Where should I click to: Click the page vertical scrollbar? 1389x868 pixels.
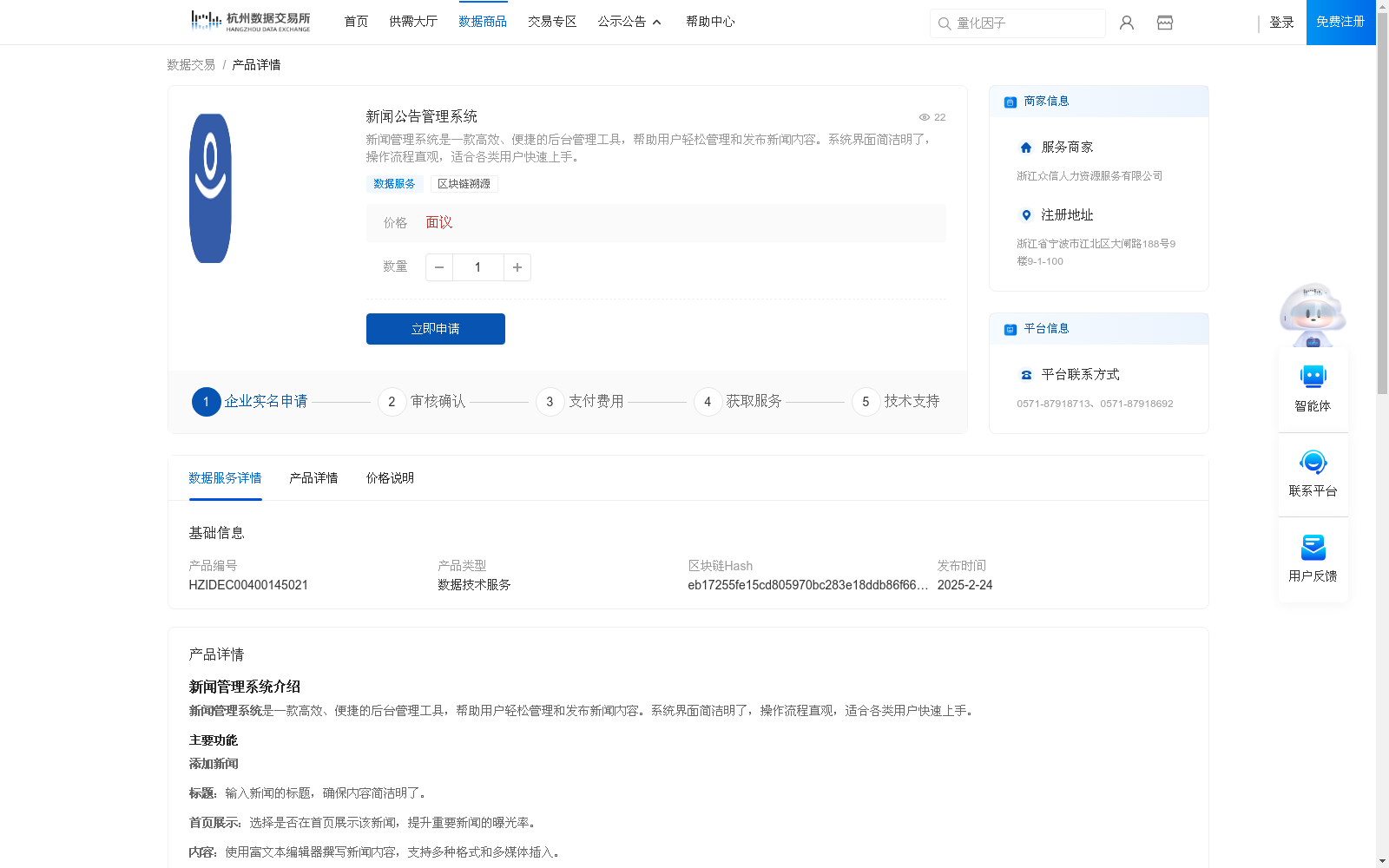click(1382, 204)
